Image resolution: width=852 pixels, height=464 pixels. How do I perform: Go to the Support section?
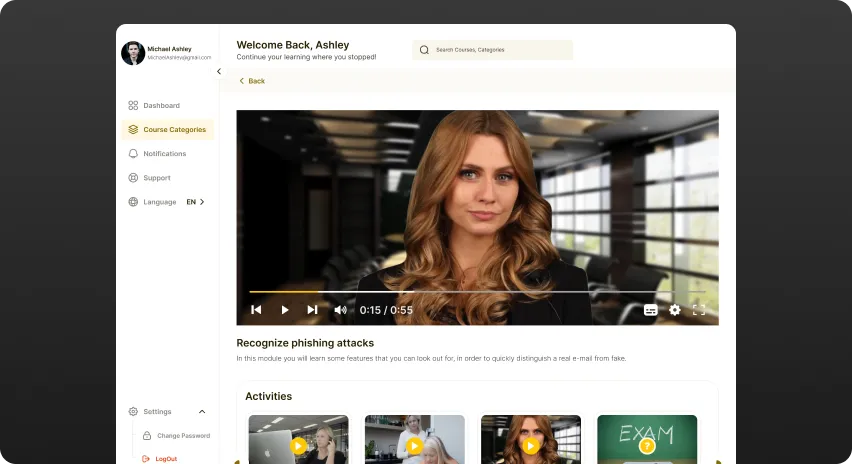pos(156,178)
